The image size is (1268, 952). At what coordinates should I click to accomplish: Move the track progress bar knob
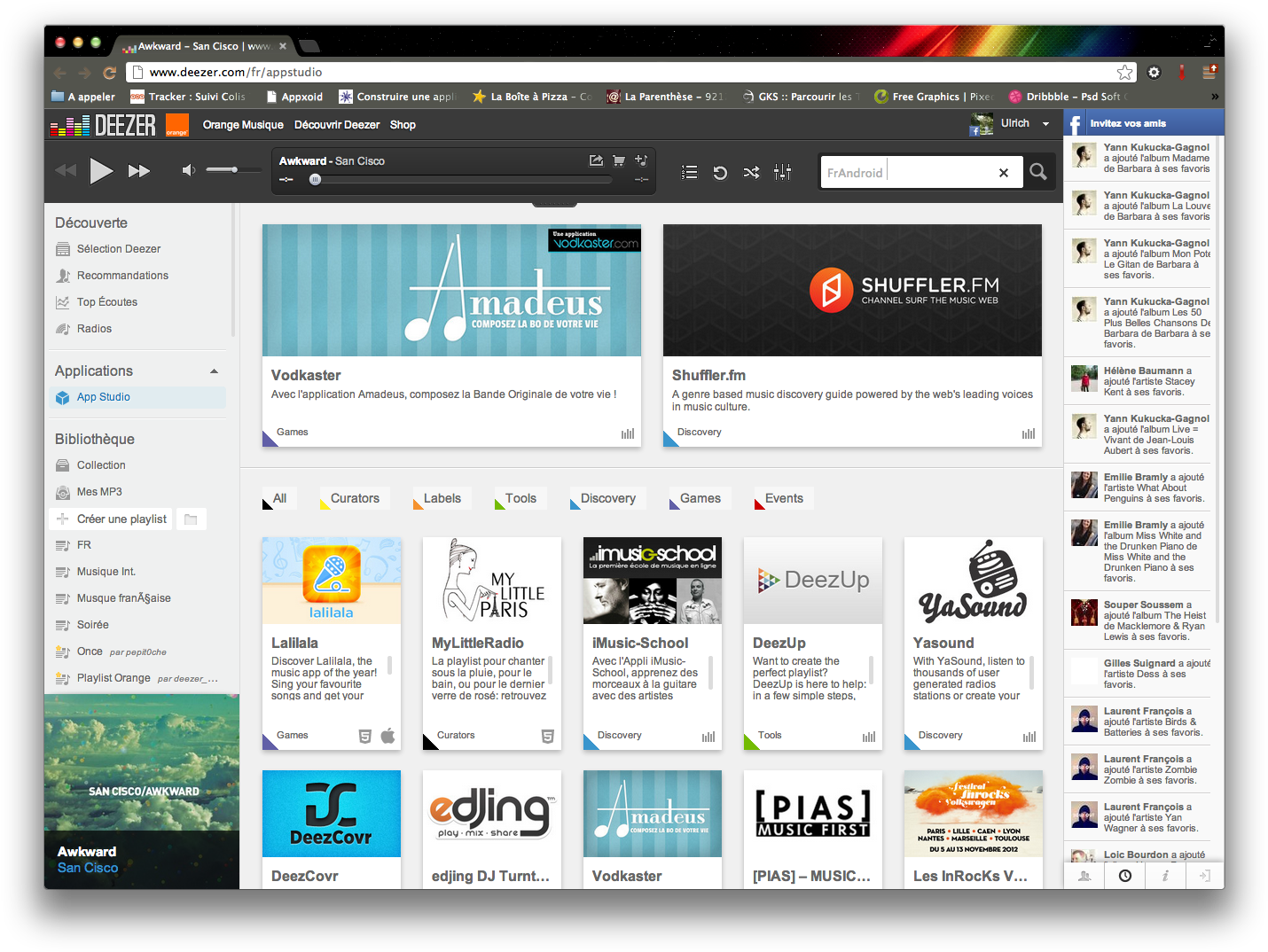pos(315,179)
